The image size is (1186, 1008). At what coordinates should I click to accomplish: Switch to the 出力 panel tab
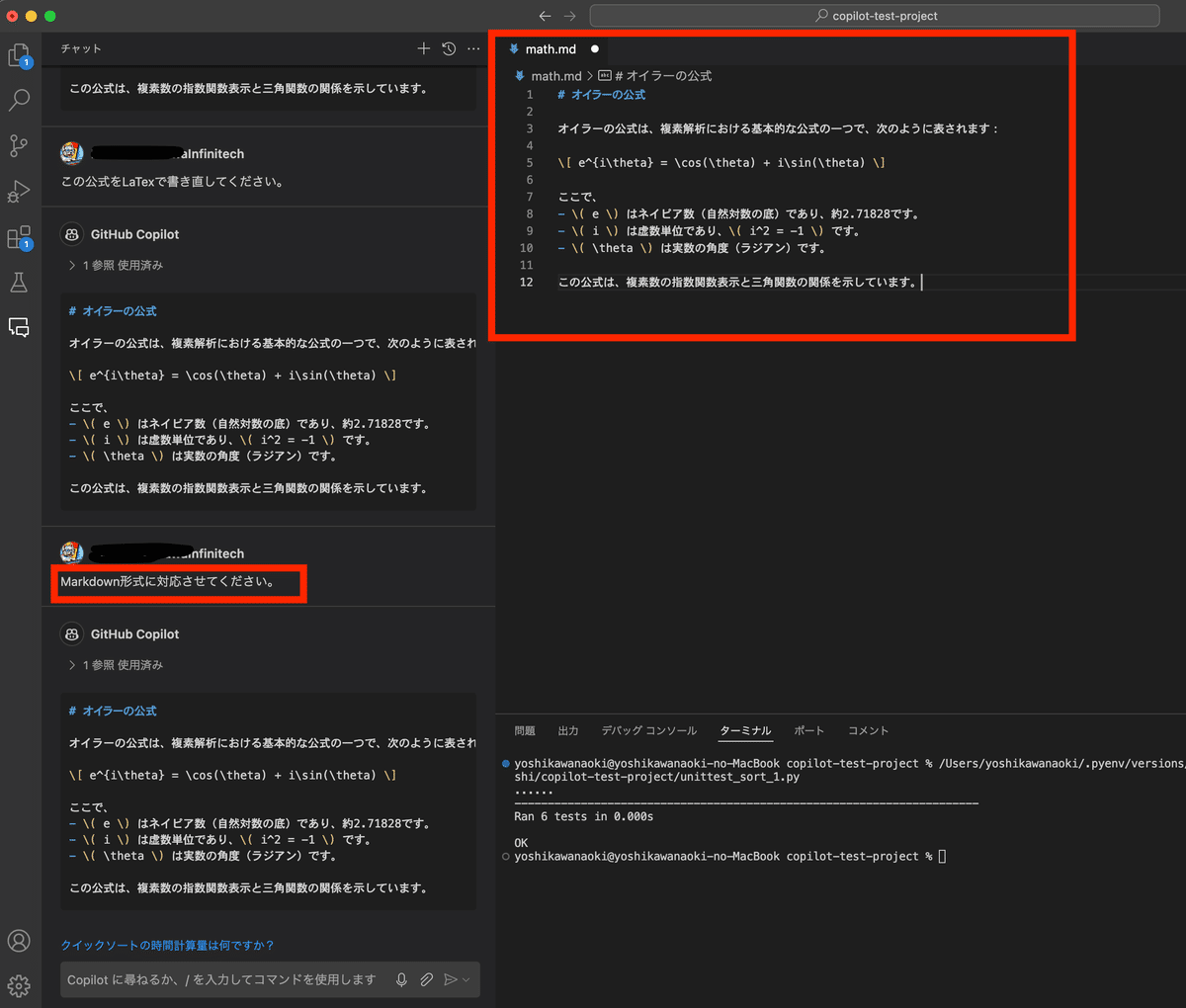tap(568, 730)
